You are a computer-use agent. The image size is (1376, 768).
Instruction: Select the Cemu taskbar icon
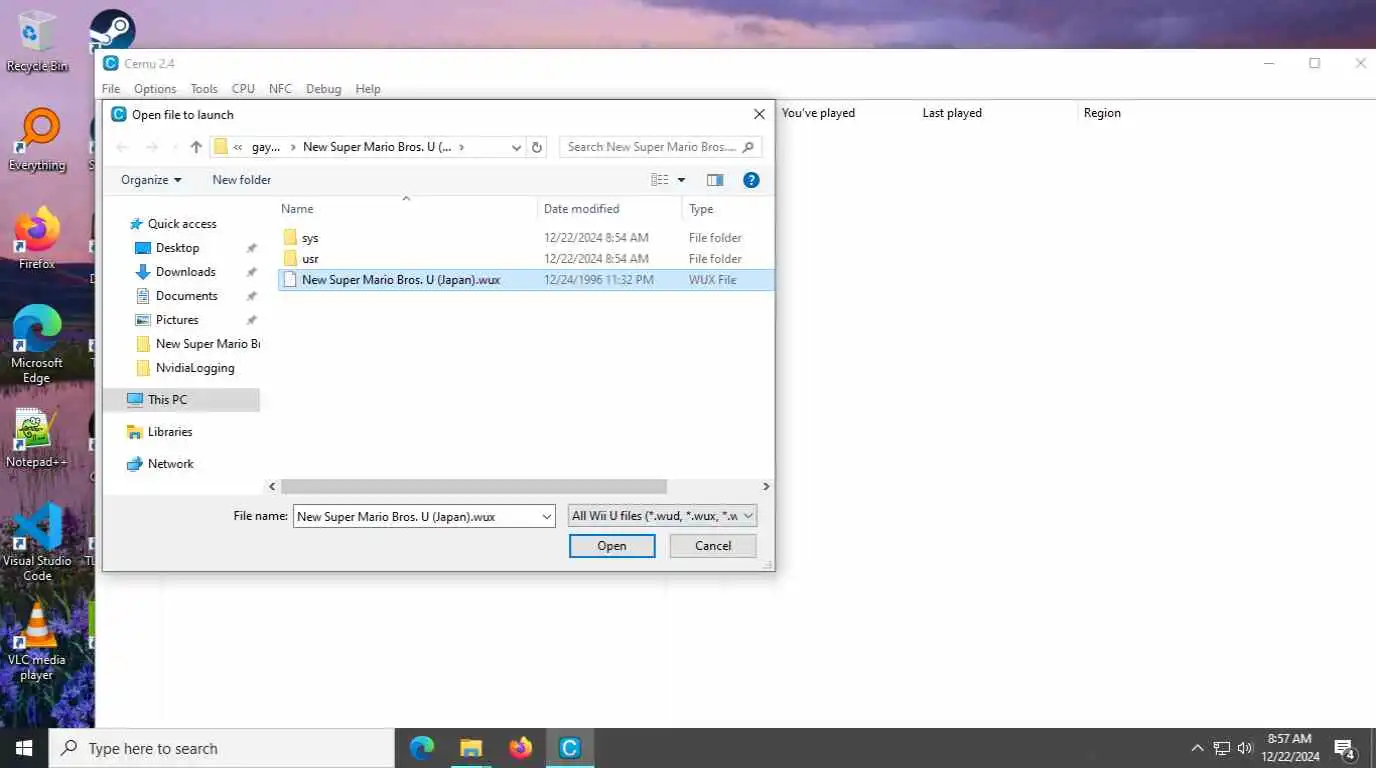coord(570,748)
